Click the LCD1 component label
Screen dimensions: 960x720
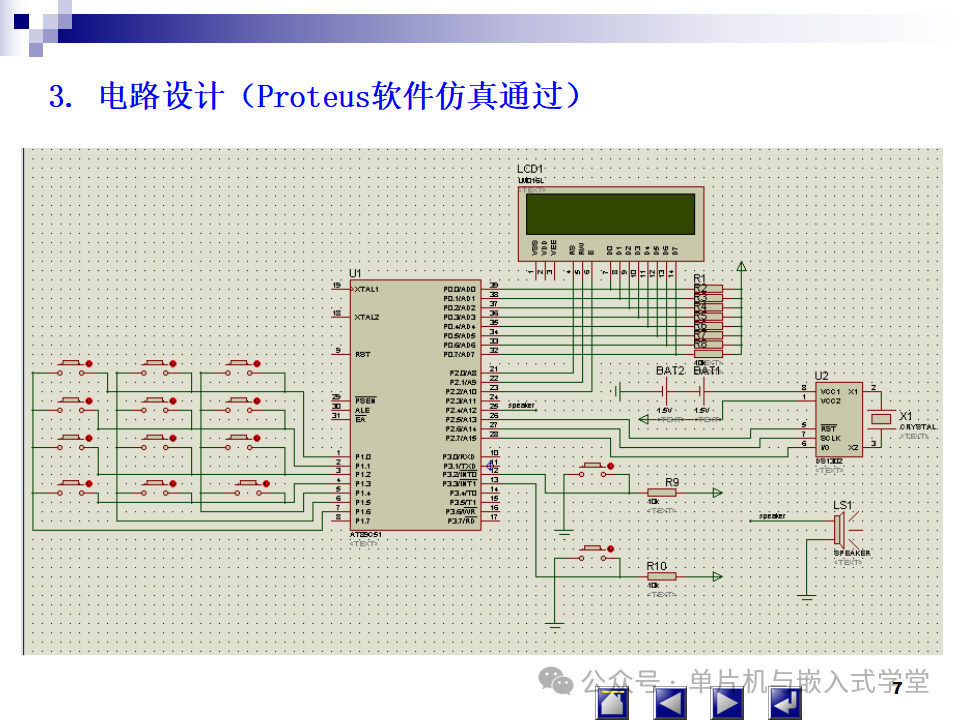click(530, 169)
